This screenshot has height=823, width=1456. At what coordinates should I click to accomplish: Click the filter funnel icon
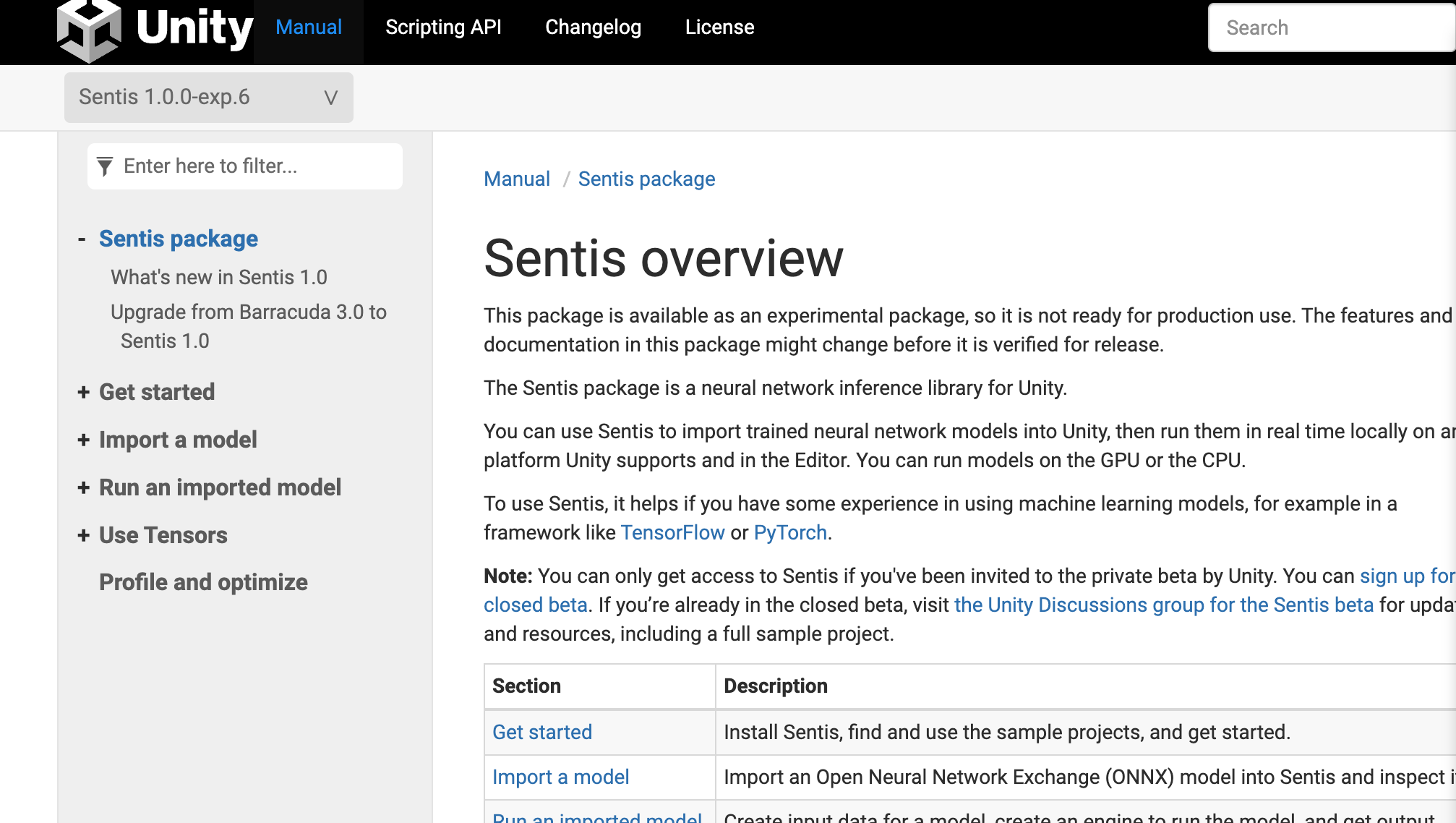click(x=106, y=166)
